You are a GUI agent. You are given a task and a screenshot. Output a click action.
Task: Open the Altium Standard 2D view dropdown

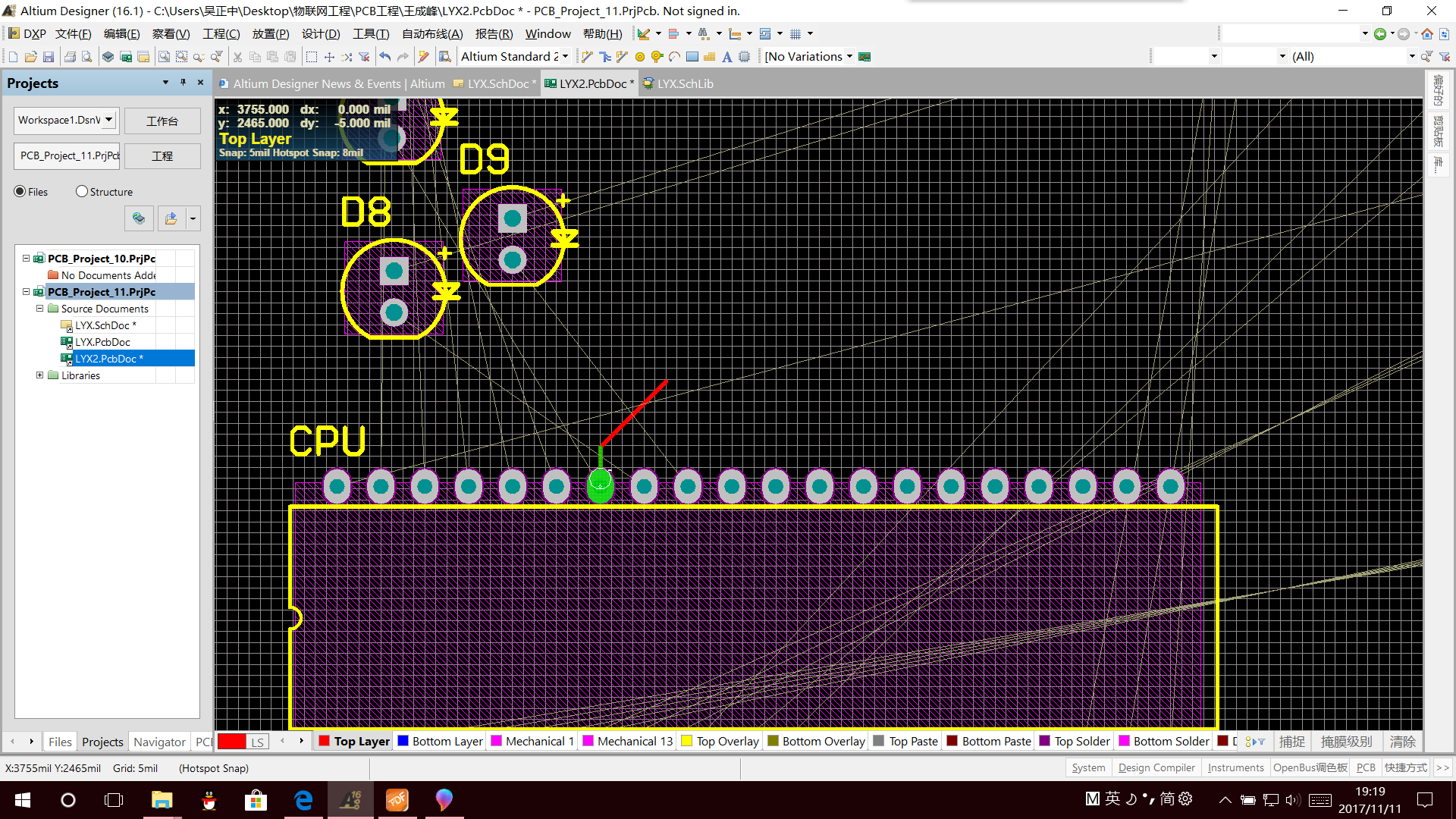click(x=565, y=57)
